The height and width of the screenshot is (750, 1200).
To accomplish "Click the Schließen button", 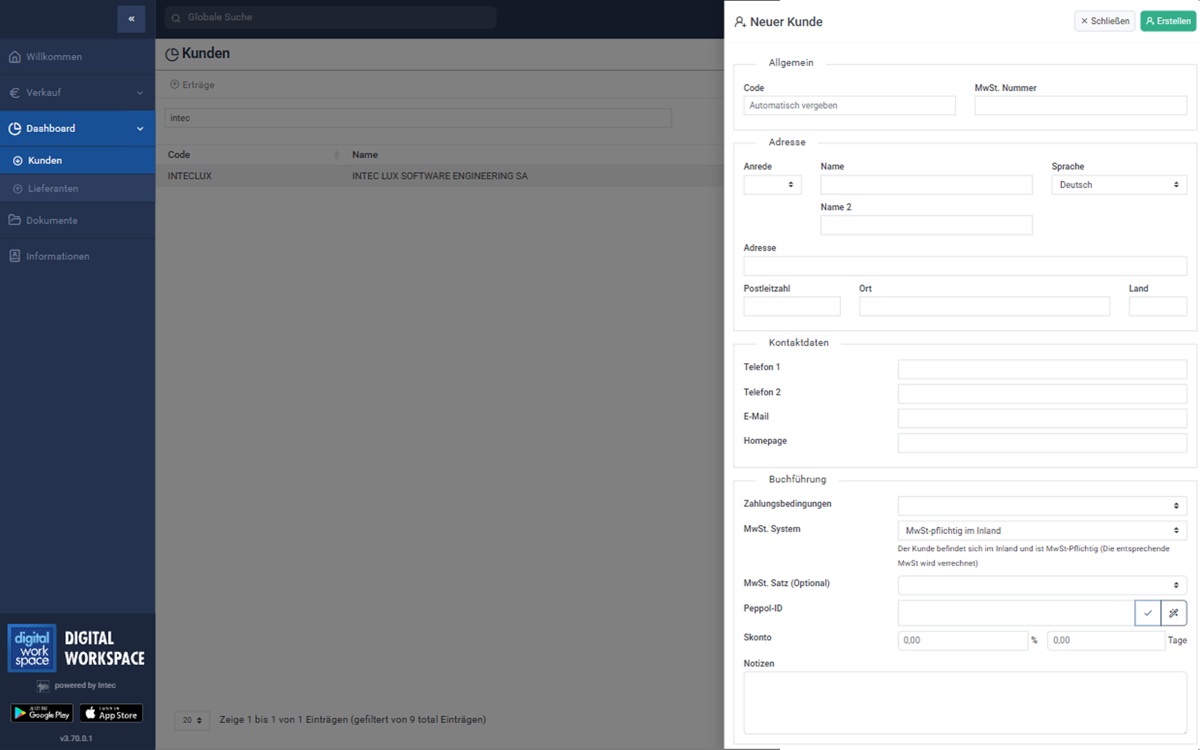I will coord(1104,21).
